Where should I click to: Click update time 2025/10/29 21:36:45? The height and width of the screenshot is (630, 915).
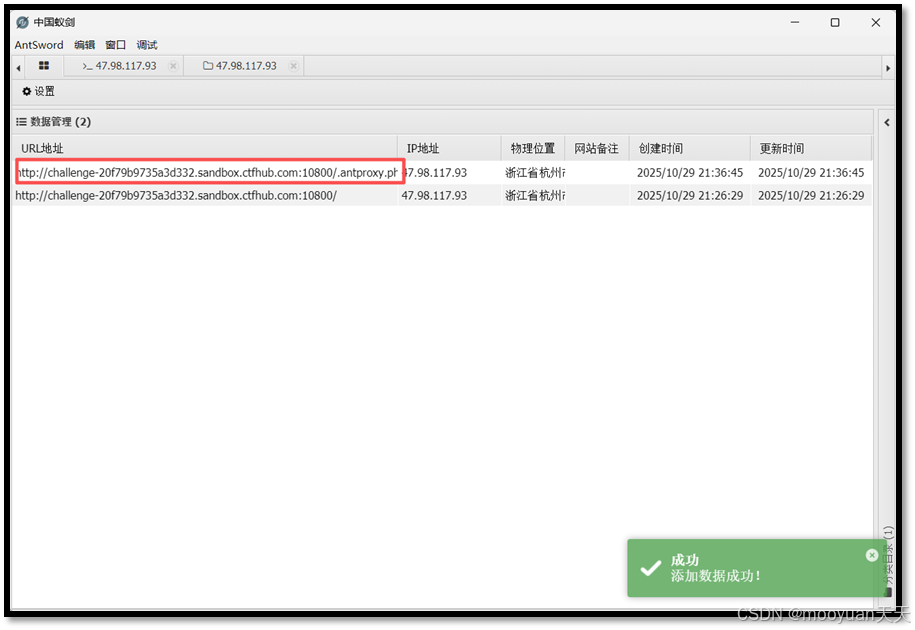[811, 173]
